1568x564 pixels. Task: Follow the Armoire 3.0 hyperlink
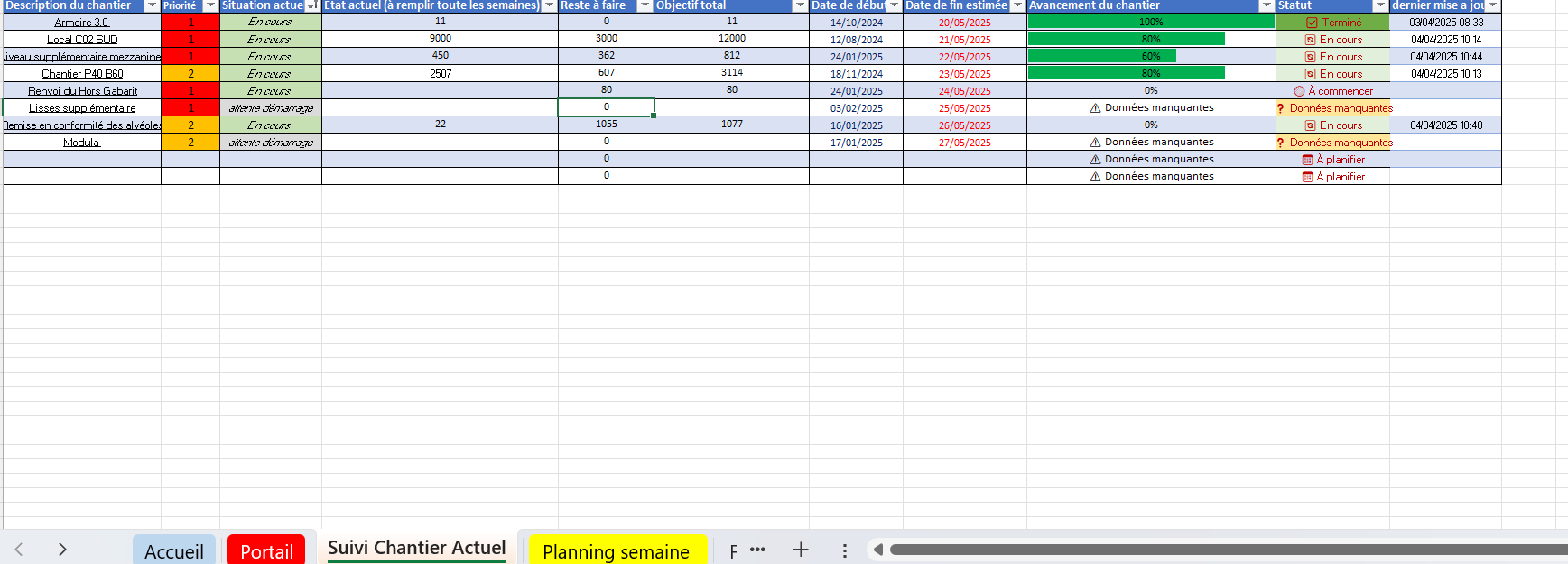[81, 23]
